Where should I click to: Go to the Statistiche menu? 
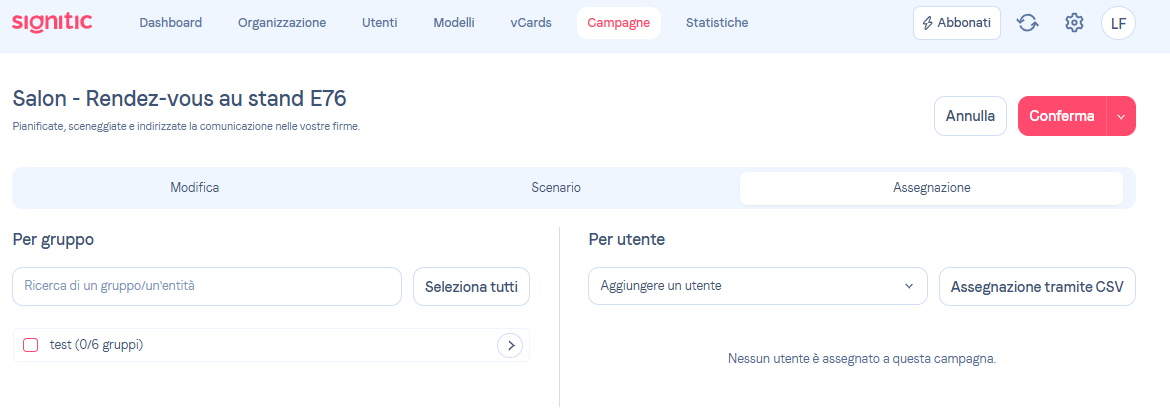717,23
